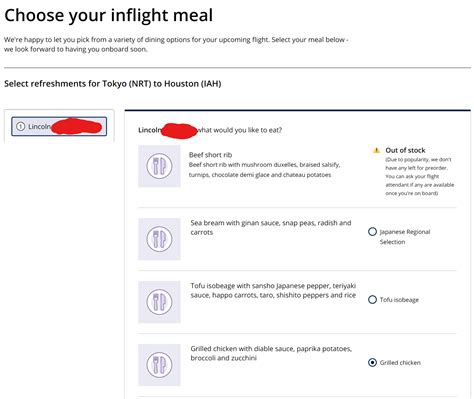Click the passenger number 1 circle icon
This screenshot has height=399, width=474.
coord(21,127)
